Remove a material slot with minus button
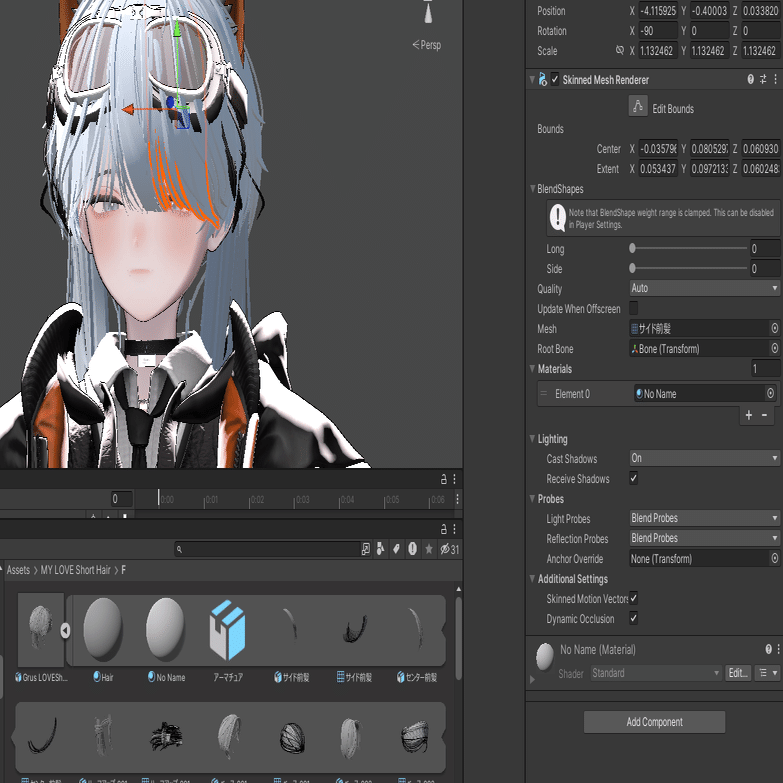Image resolution: width=783 pixels, height=783 pixels. [765, 415]
